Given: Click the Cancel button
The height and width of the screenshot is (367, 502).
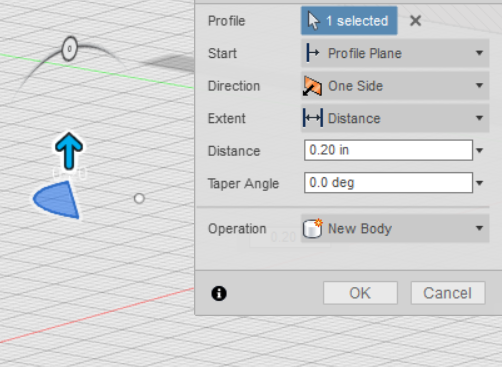Looking at the screenshot, I should [448, 293].
